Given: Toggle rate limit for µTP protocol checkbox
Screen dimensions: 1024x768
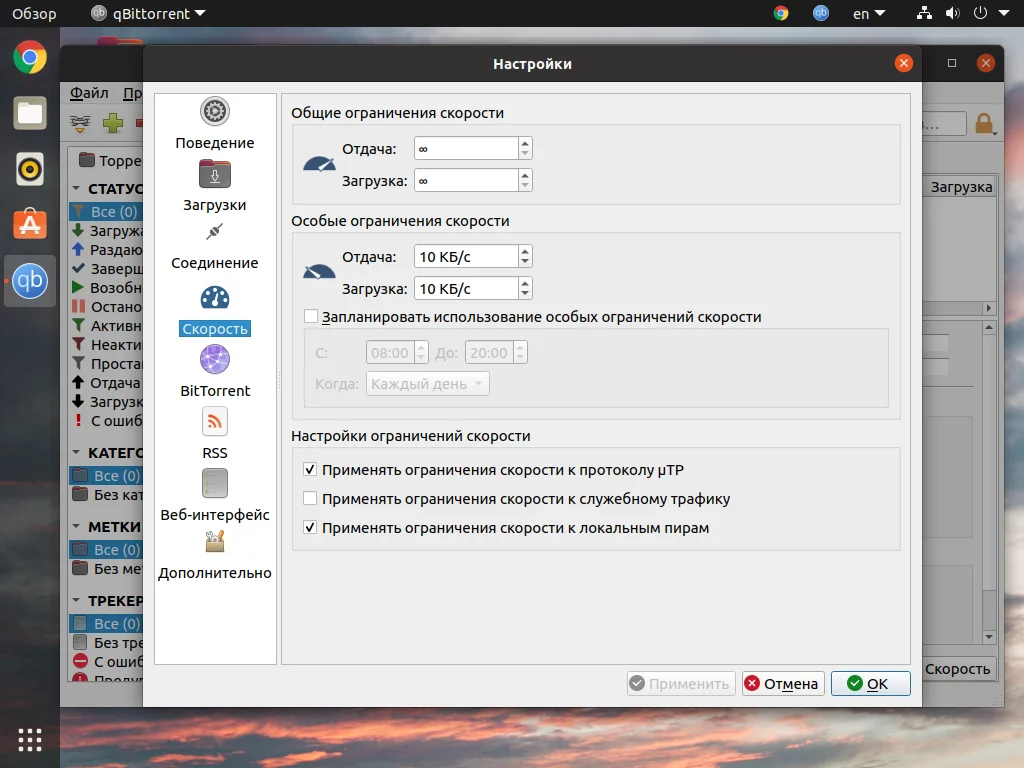Looking at the screenshot, I should click(x=311, y=469).
